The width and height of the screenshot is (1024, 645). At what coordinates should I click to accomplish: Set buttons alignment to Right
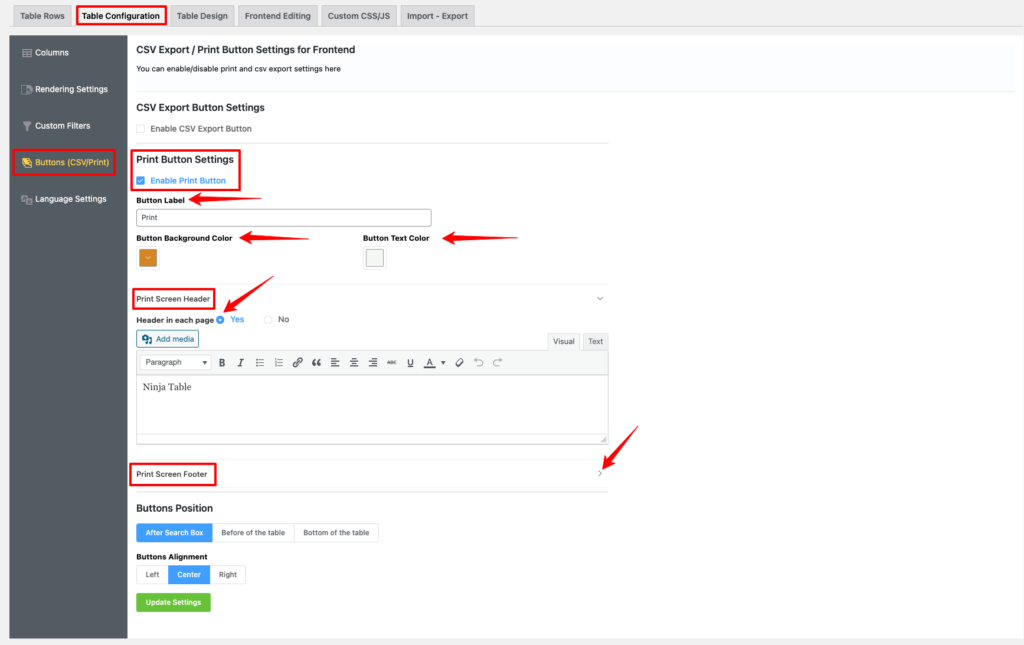pyautogui.click(x=228, y=574)
